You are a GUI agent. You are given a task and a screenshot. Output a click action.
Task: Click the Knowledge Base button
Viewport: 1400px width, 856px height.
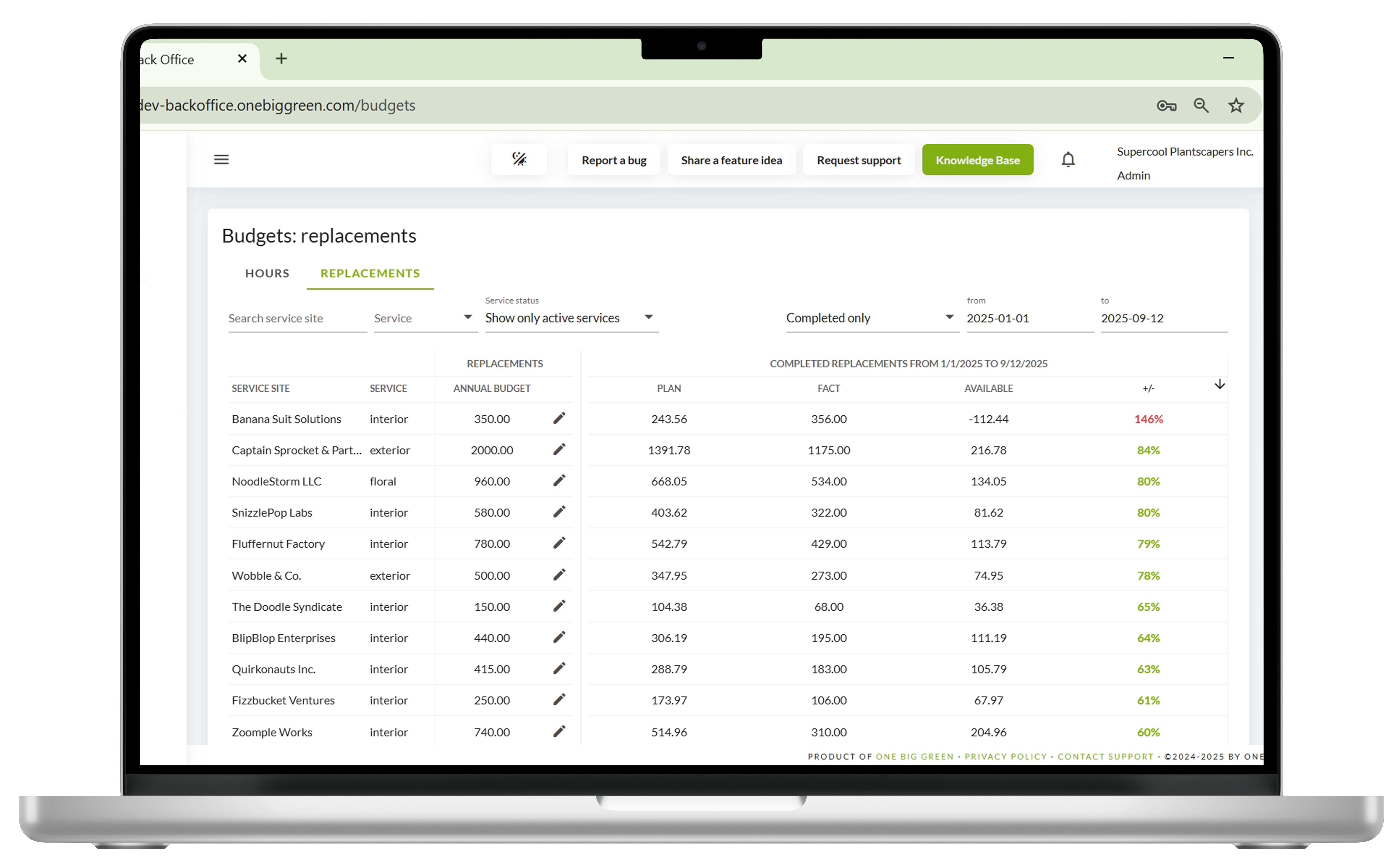(x=977, y=160)
